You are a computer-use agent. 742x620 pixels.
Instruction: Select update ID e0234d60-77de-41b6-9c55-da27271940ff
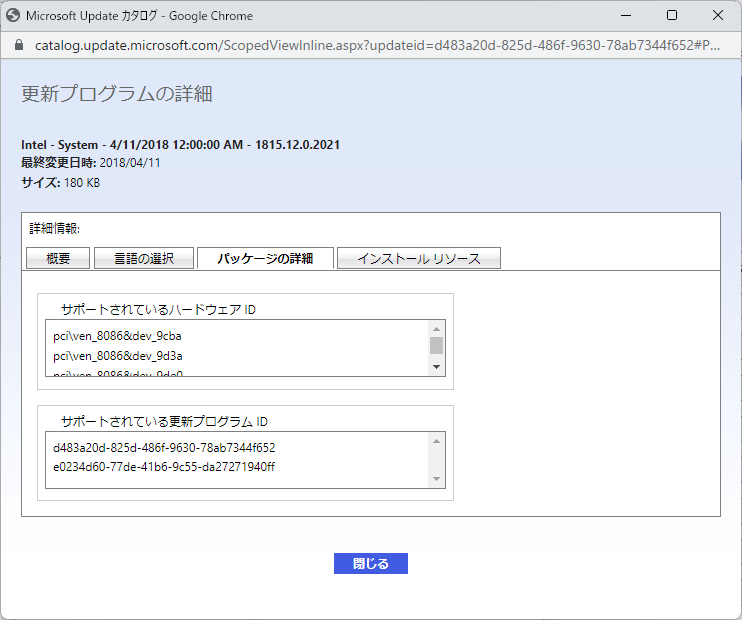coord(164,467)
